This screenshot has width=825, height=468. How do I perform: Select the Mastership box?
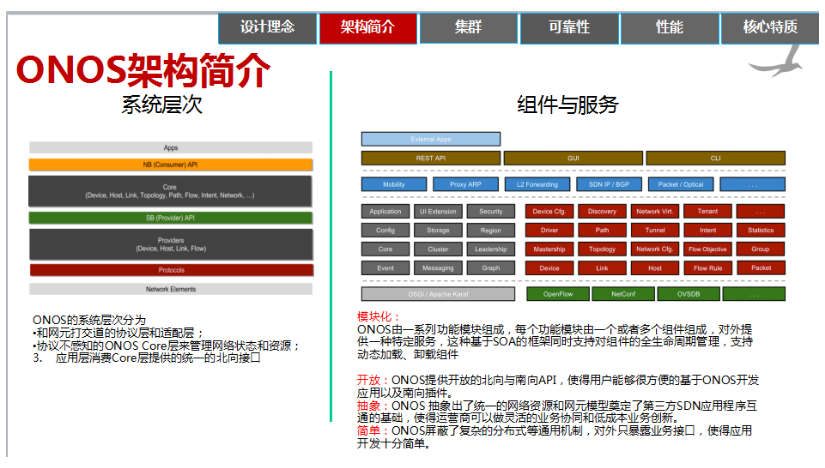(549, 249)
